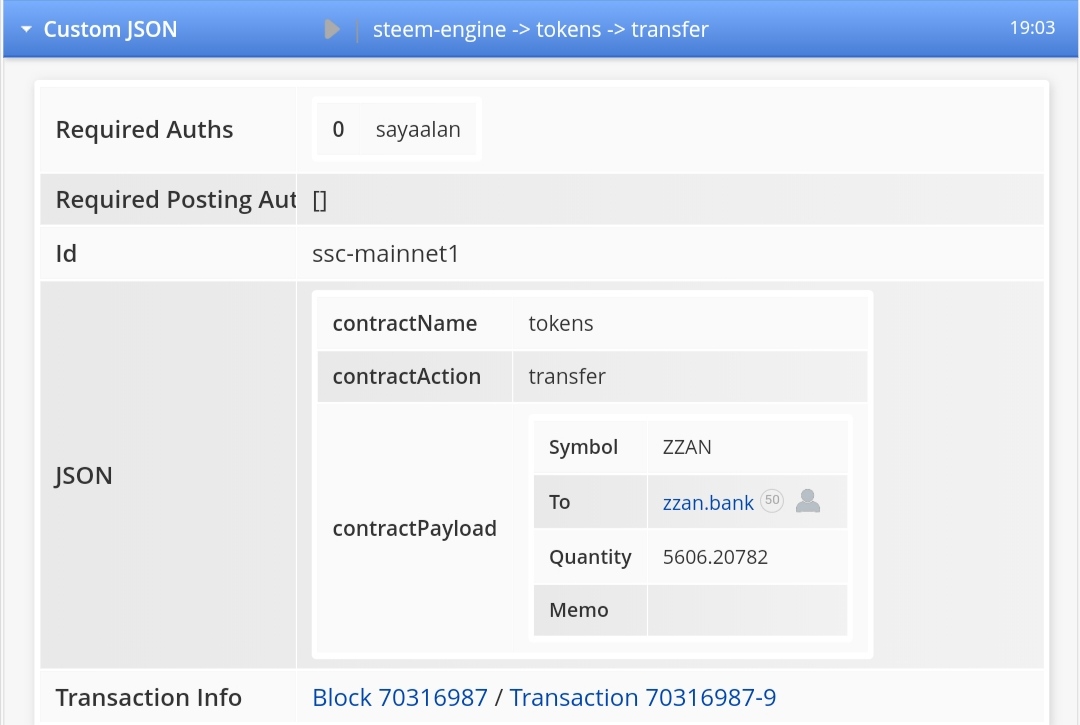The width and height of the screenshot is (1080, 725).
Task: Click the contractAction value transfer
Action: pyautogui.click(x=567, y=377)
